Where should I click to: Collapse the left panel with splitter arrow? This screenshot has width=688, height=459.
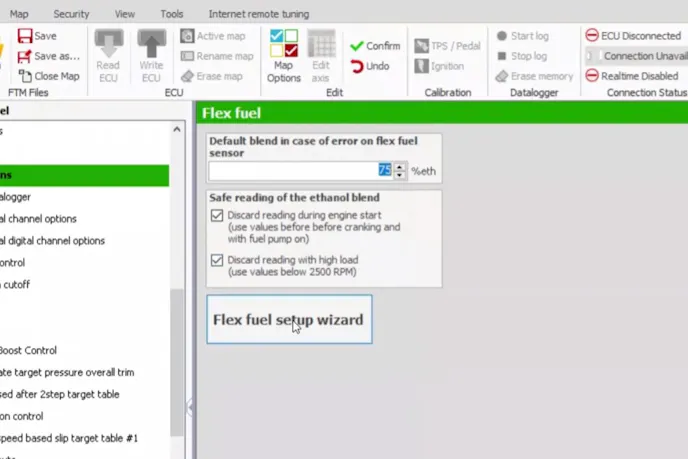click(190, 408)
